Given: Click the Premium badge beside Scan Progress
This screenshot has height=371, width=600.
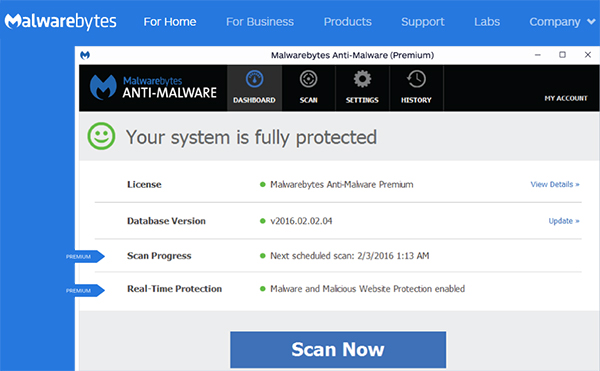Looking at the screenshot, I should click(85, 256).
